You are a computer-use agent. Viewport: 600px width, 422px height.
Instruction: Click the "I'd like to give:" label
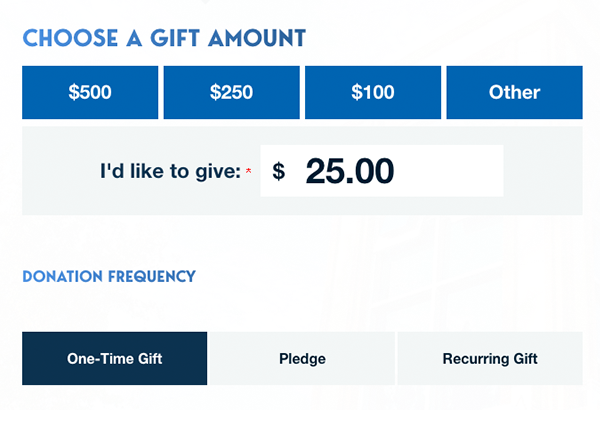[x=170, y=172]
